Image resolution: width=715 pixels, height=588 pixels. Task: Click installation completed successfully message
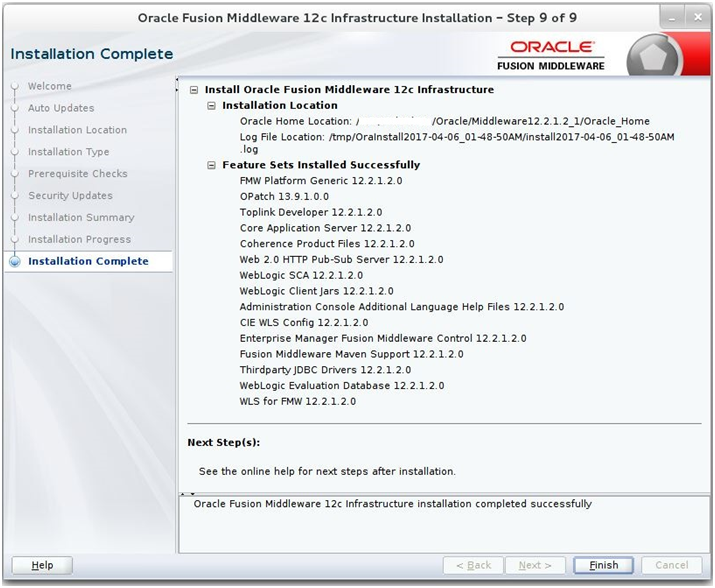click(x=393, y=504)
